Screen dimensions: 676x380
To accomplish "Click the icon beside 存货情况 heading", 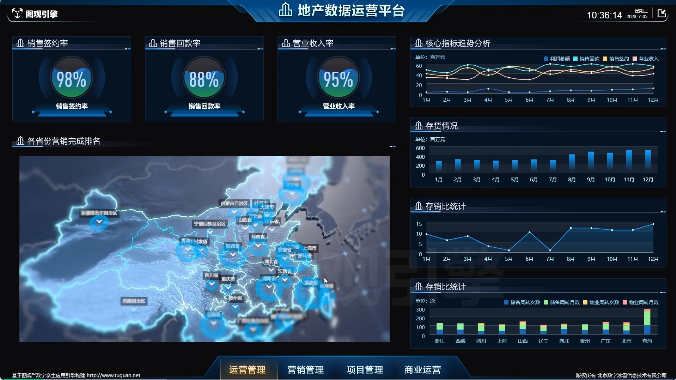I will (418, 126).
